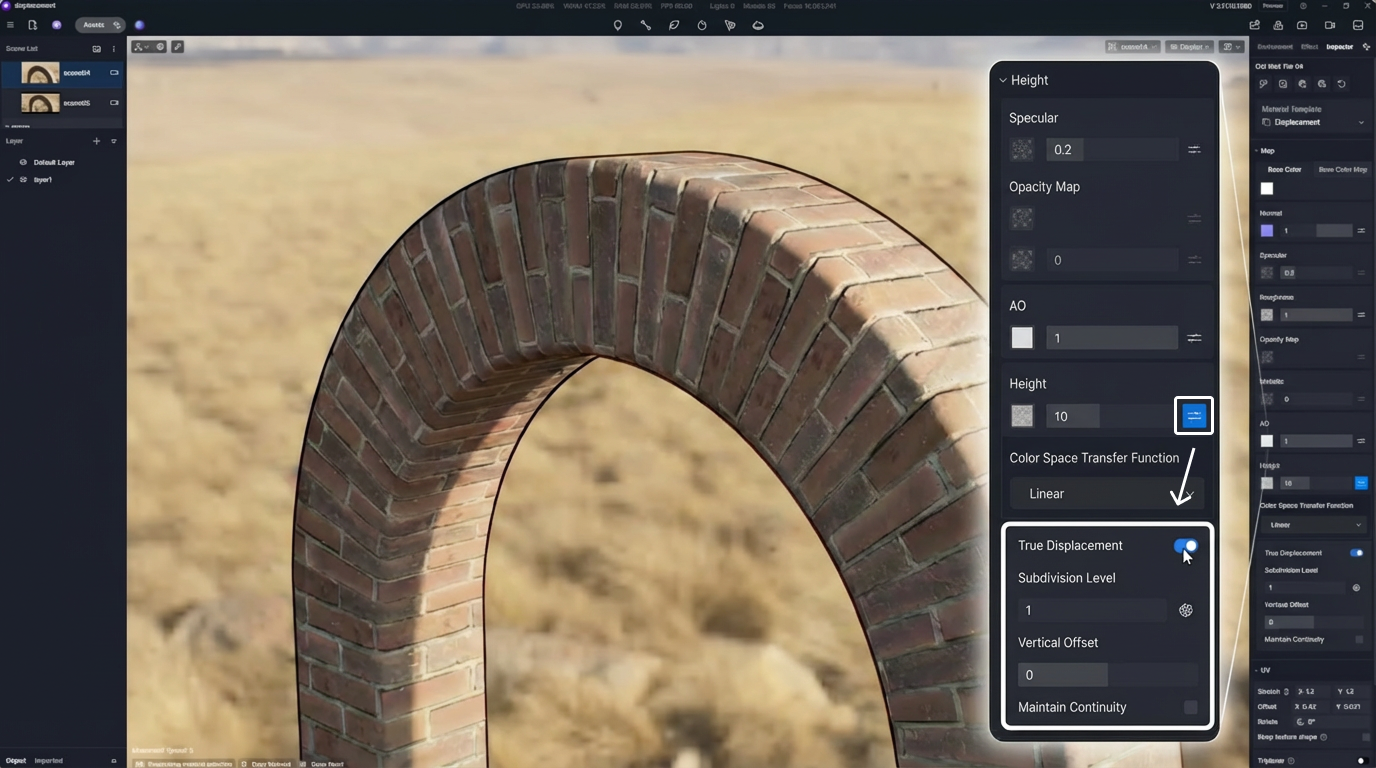Open the viewport tool mode dropdown

click(141, 47)
